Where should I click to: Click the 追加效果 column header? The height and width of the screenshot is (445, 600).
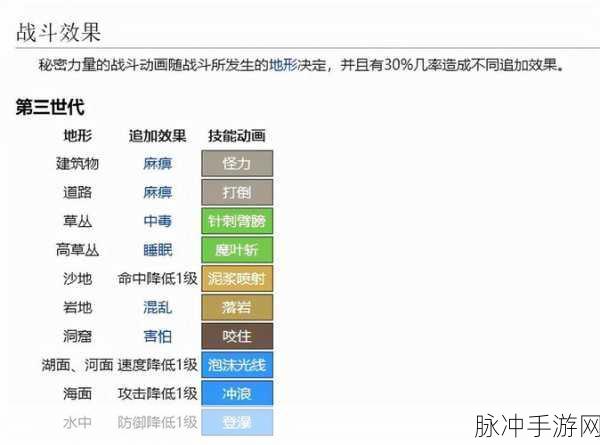[x=158, y=135]
